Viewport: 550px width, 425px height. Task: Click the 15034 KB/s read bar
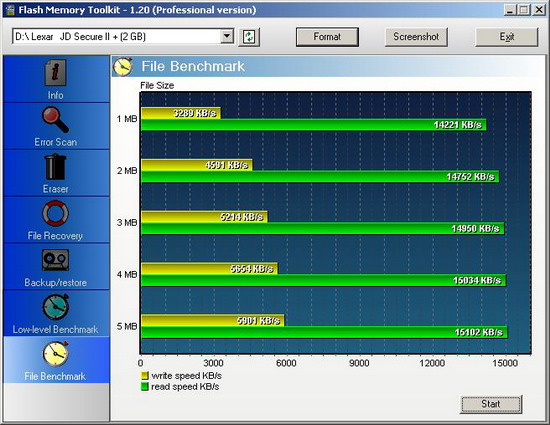[323, 281]
